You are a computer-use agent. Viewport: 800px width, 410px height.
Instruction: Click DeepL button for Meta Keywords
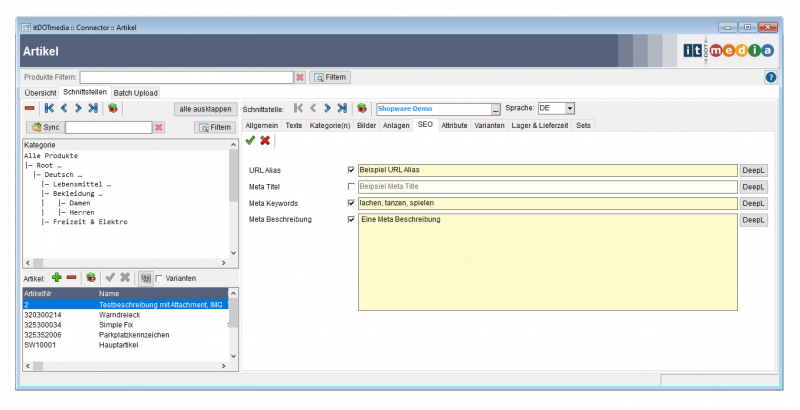click(x=753, y=203)
